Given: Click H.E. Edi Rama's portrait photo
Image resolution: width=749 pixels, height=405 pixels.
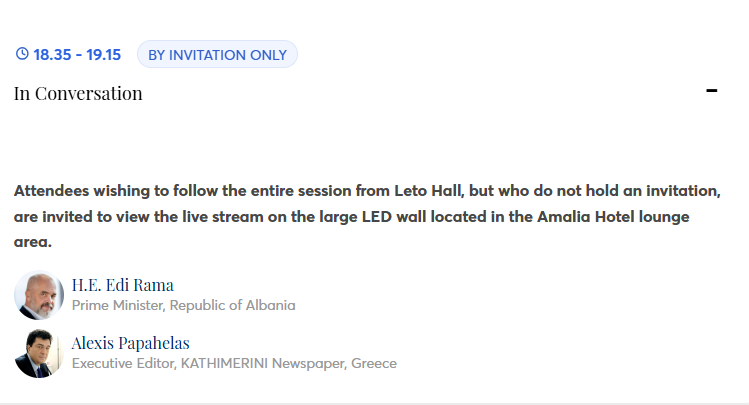Looking at the screenshot, I should pyautogui.click(x=39, y=295).
